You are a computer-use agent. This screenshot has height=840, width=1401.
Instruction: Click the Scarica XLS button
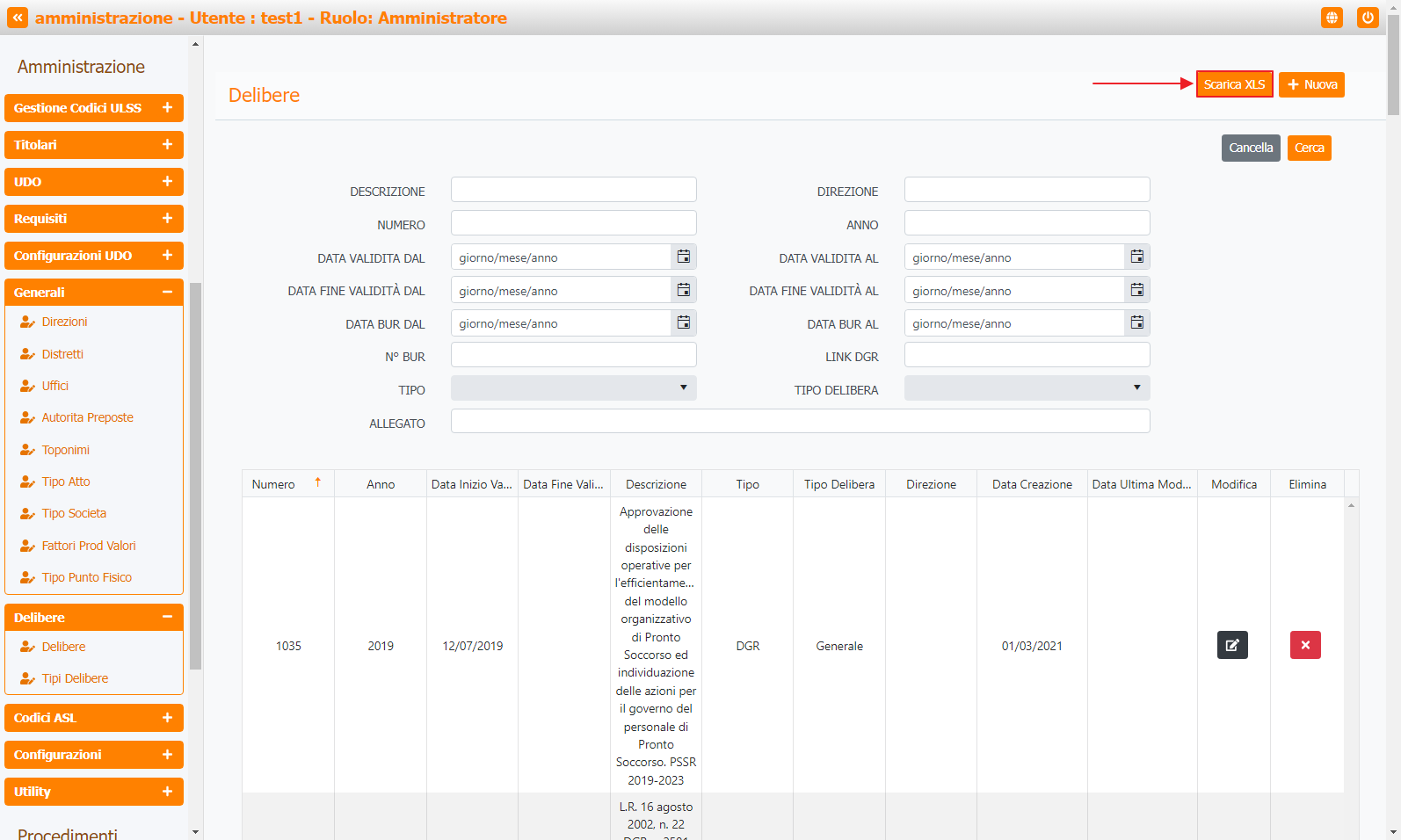point(1234,84)
